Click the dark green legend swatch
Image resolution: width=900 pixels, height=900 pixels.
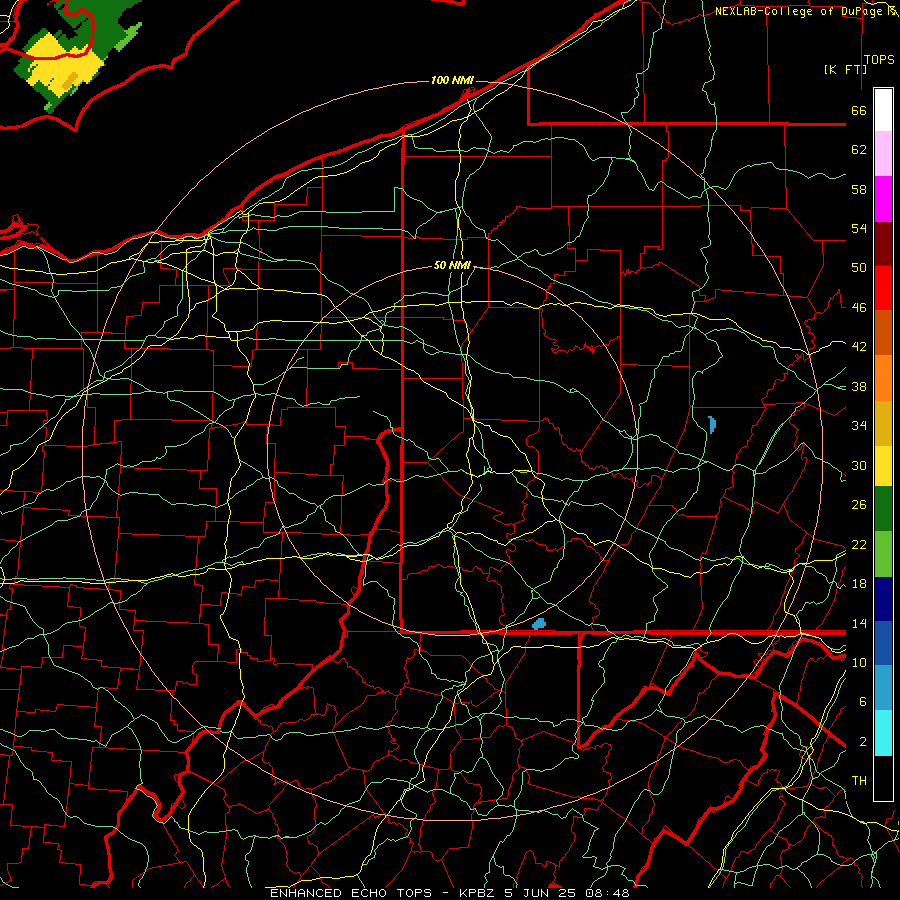pos(883,509)
